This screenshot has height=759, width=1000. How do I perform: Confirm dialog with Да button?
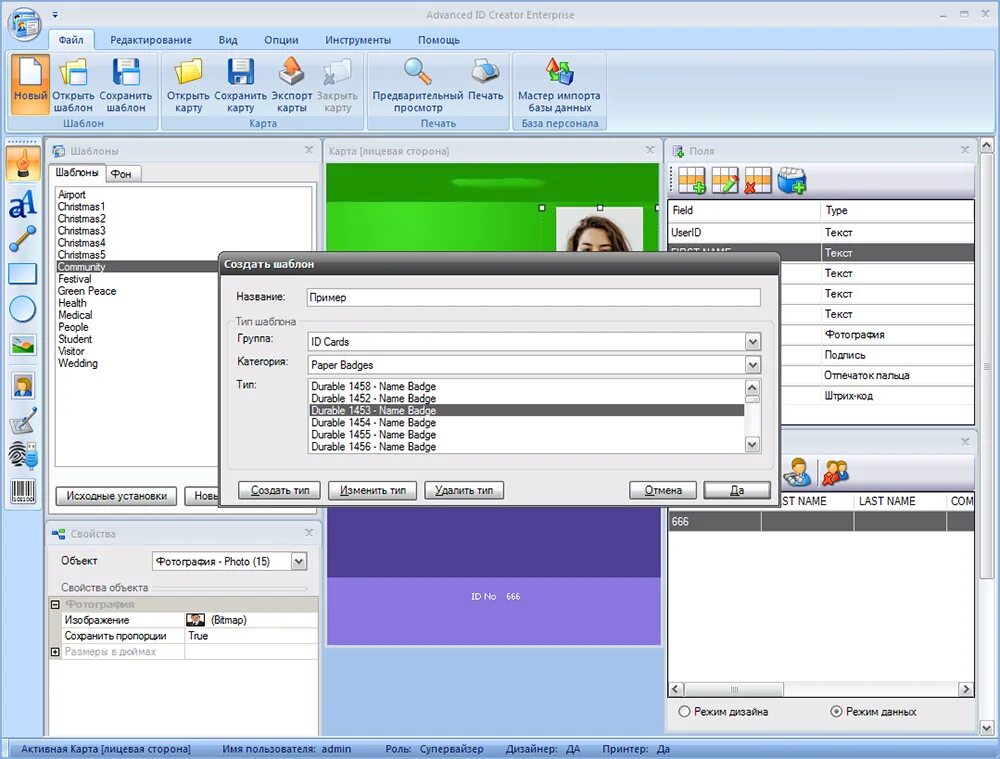pos(737,490)
